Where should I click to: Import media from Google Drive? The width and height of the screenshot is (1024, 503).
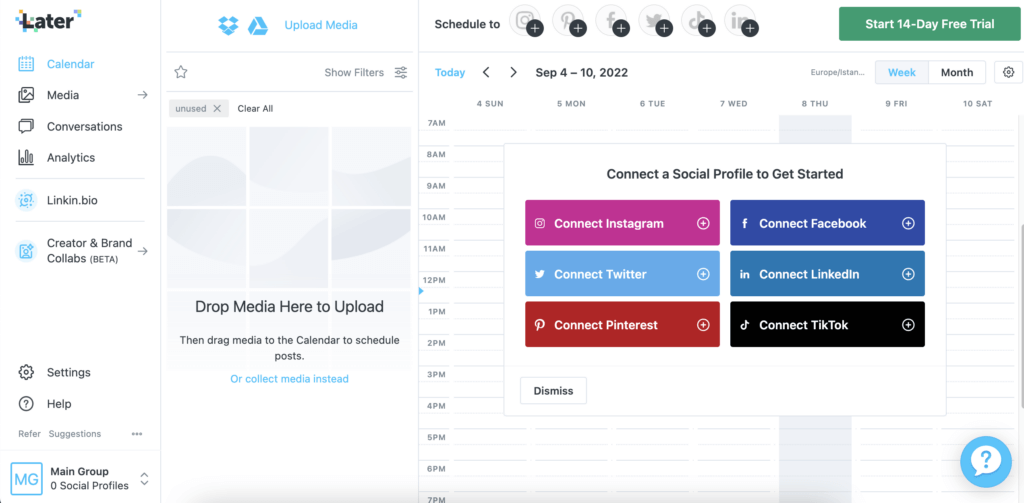click(258, 26)
